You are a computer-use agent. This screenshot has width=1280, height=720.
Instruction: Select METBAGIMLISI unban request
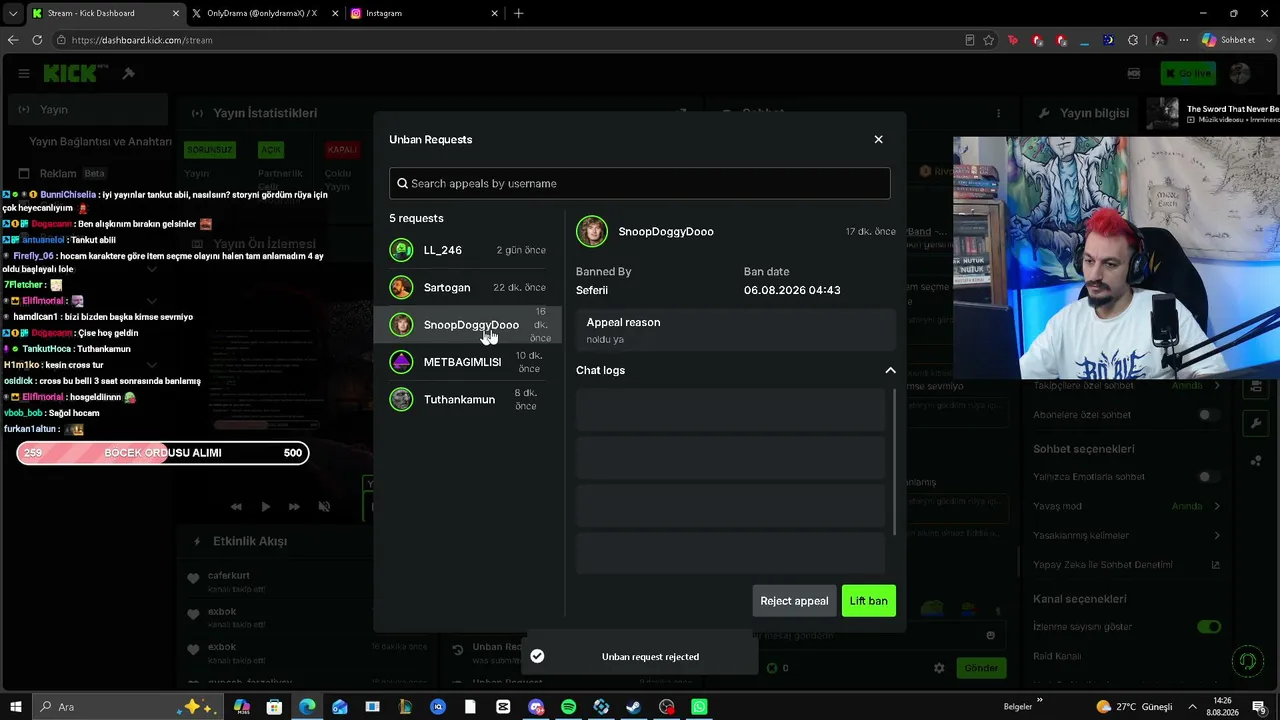(468, 362)
